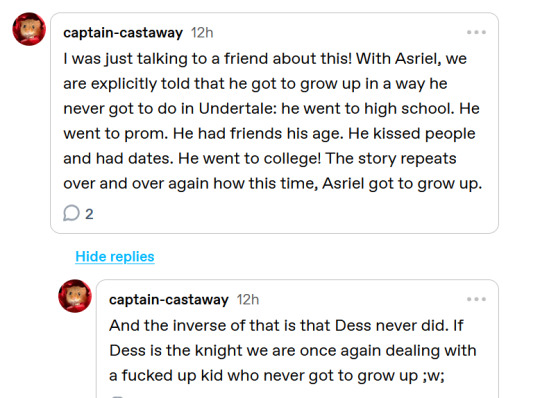Open captain-castaway's avatar on the nested reply
This screenshot has height=398, width=540.
75,296
